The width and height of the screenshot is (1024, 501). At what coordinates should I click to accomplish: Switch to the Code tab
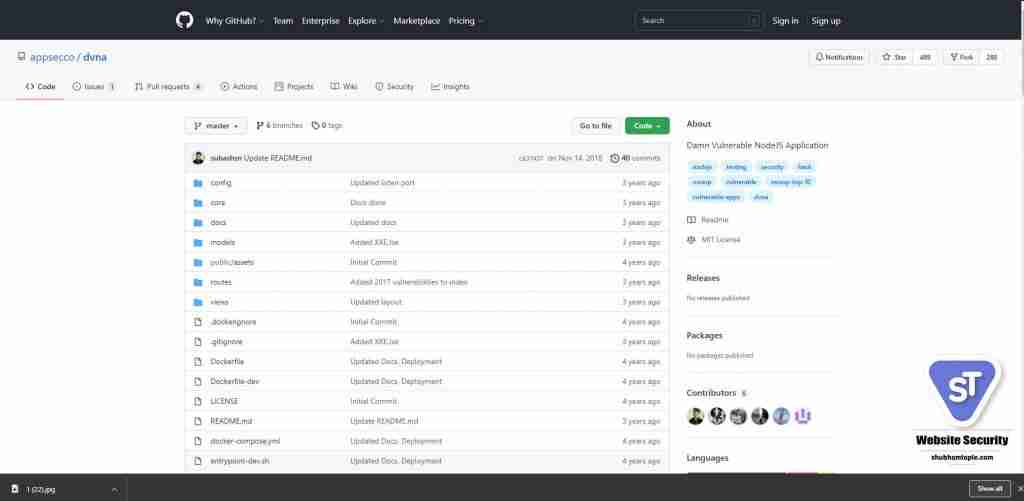[x=40, y=86]
